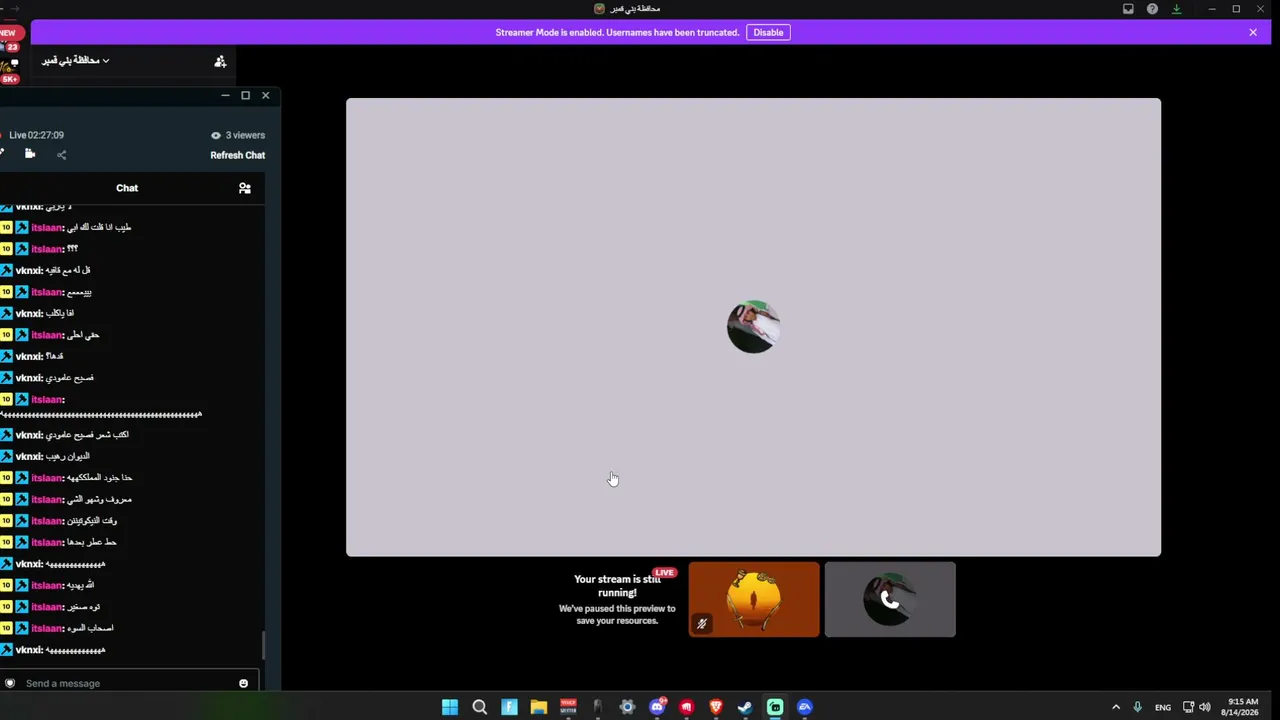Open File Explorer from taskbar
Viewport: 1280px width, 720px height.
point(538,707)
